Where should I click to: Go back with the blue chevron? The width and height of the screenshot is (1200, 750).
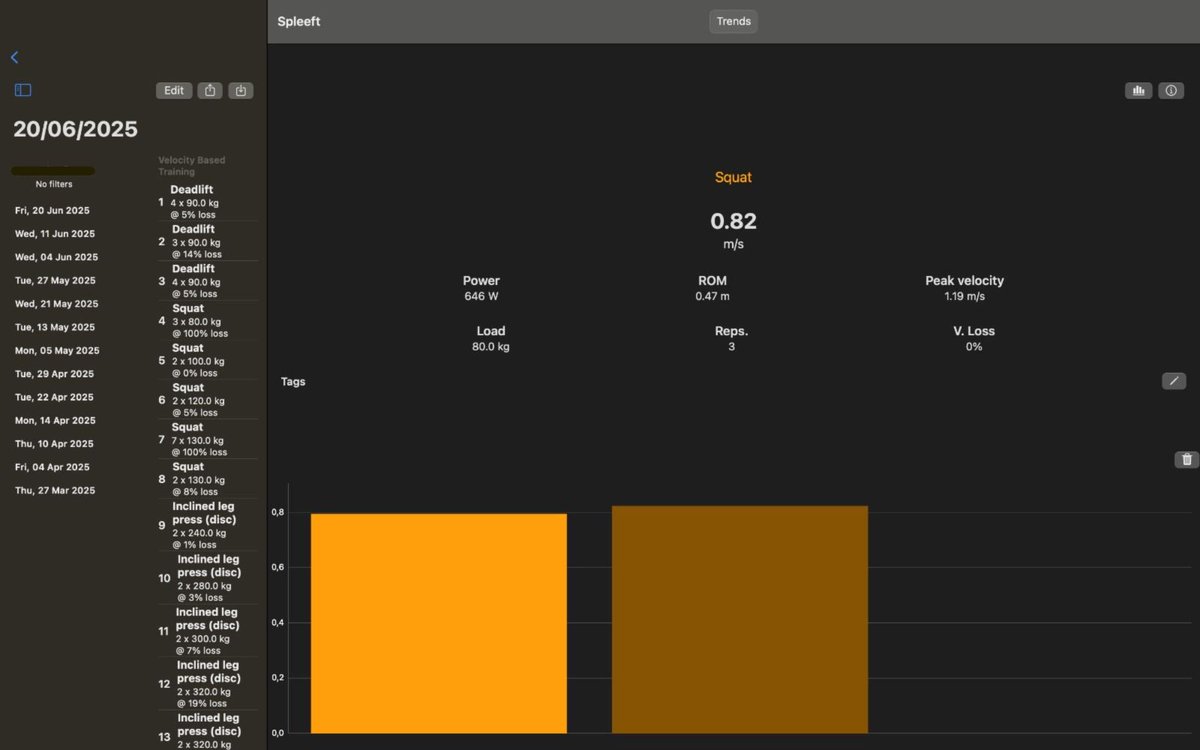[x=14, y=58]
